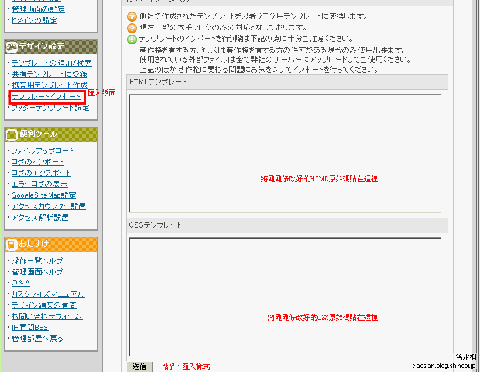Click inside the HTML template text area
480x372 pixels.
point(285,153)
